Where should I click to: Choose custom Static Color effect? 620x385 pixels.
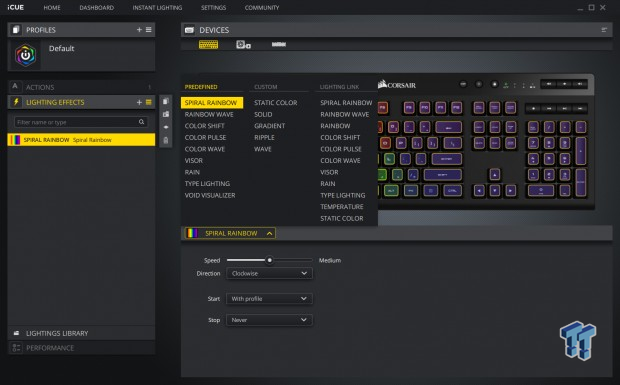pos(276,103)
